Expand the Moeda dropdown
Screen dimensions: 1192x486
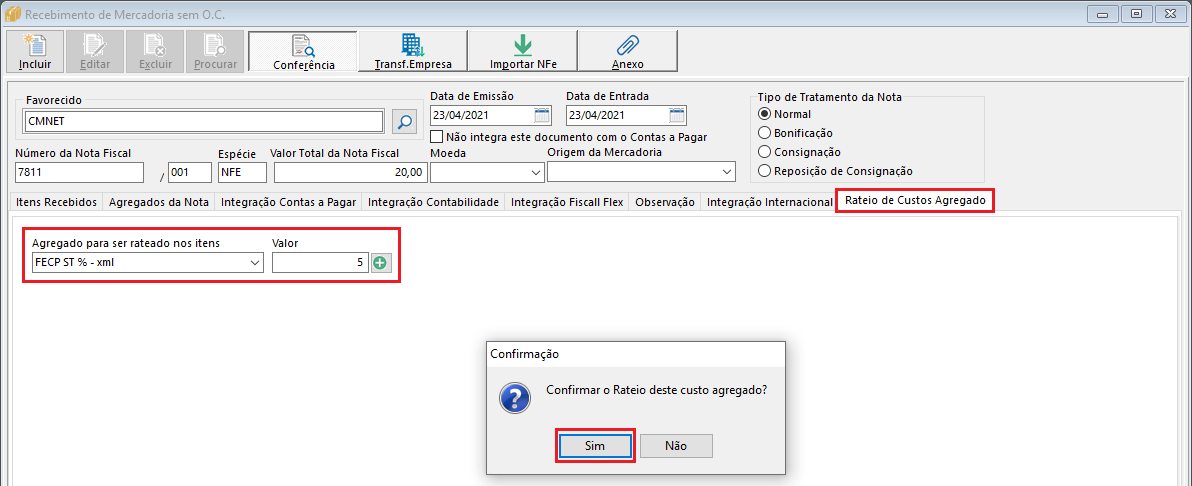(534, 173)
